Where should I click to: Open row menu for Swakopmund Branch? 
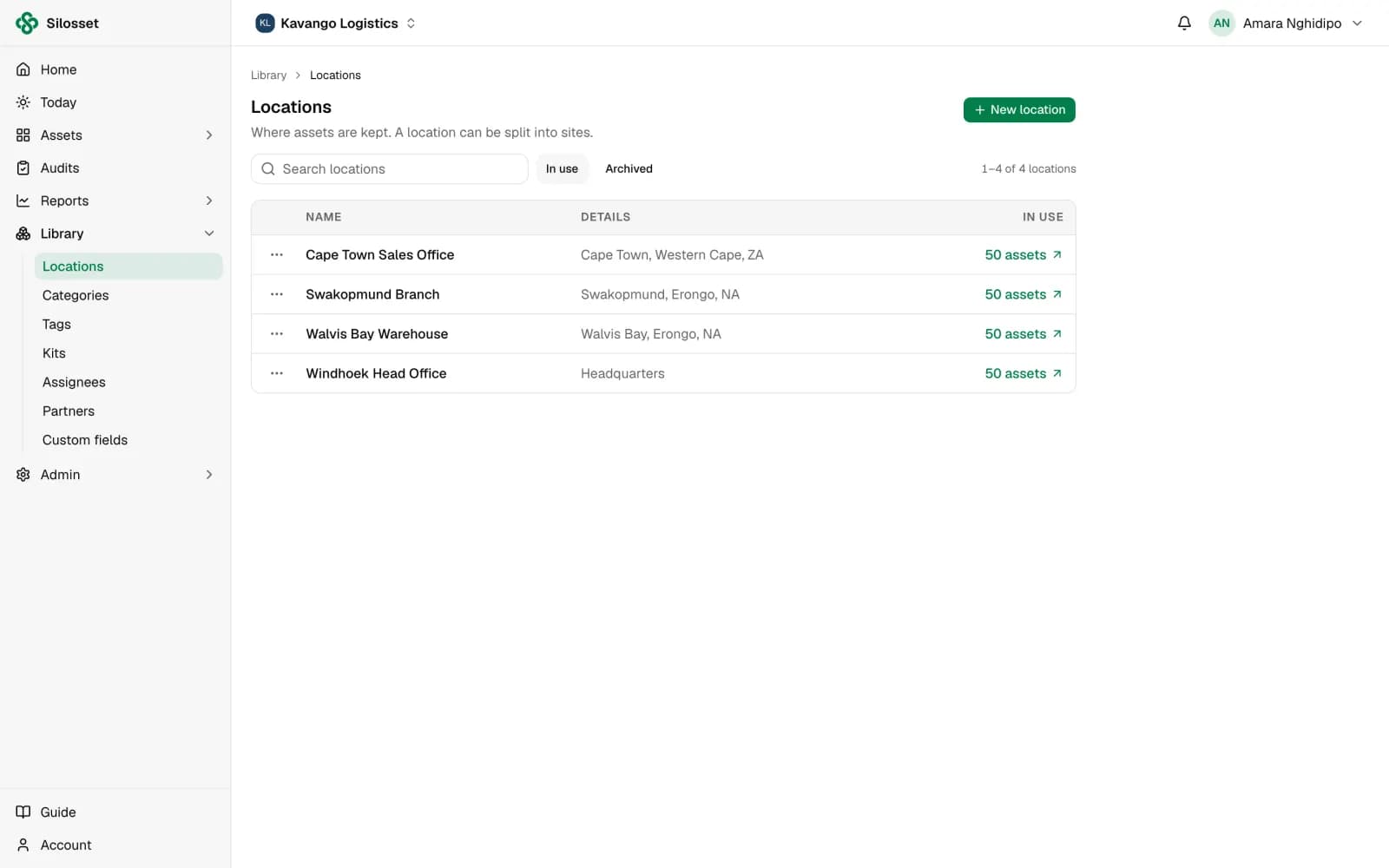point(277,294)
